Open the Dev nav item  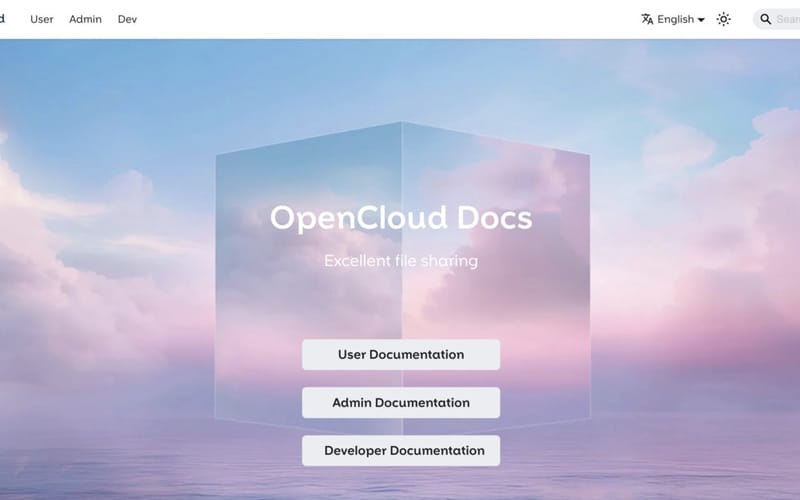(x=127, y=19)
